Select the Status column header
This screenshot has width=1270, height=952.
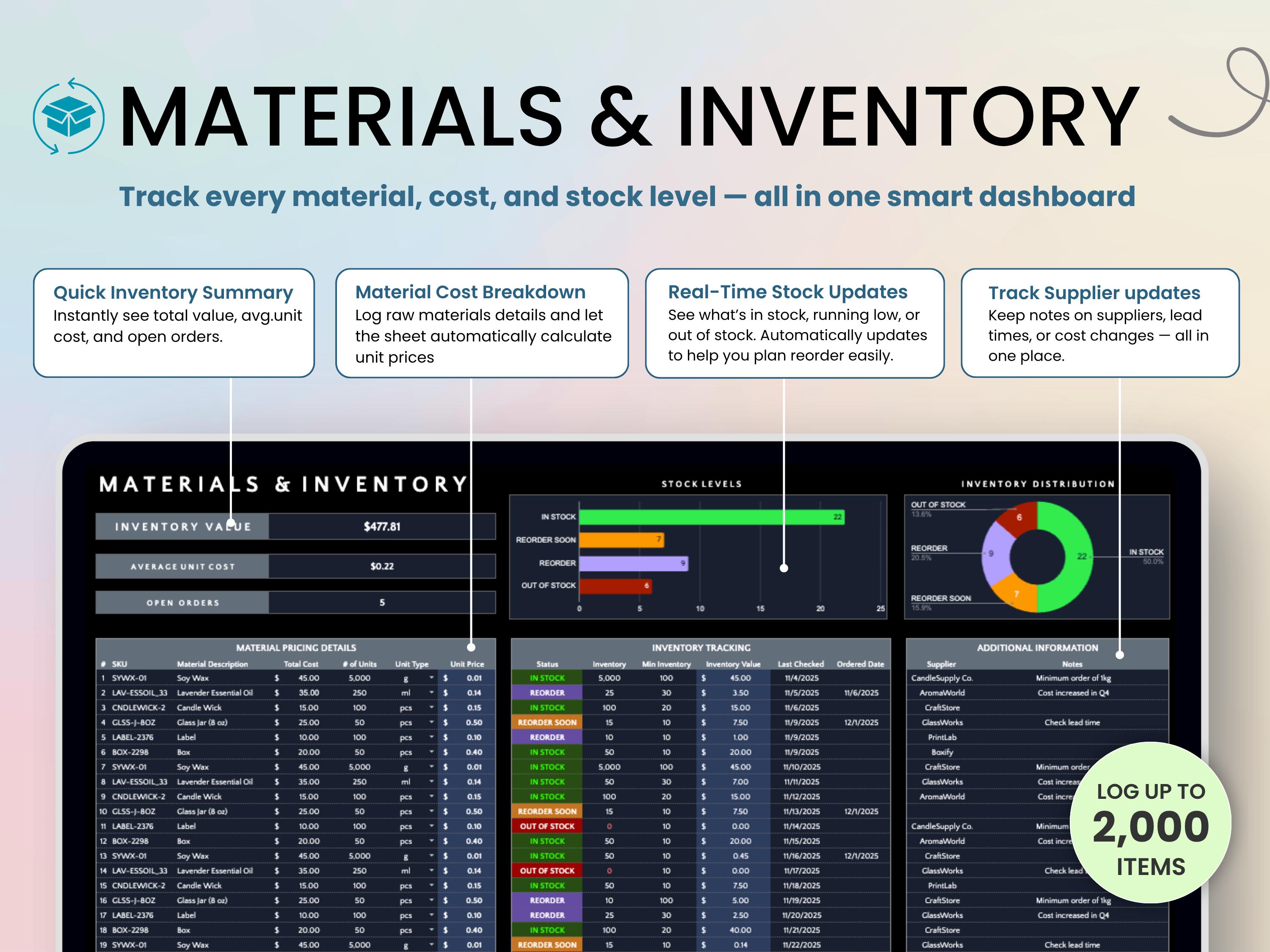pos(547,664)
